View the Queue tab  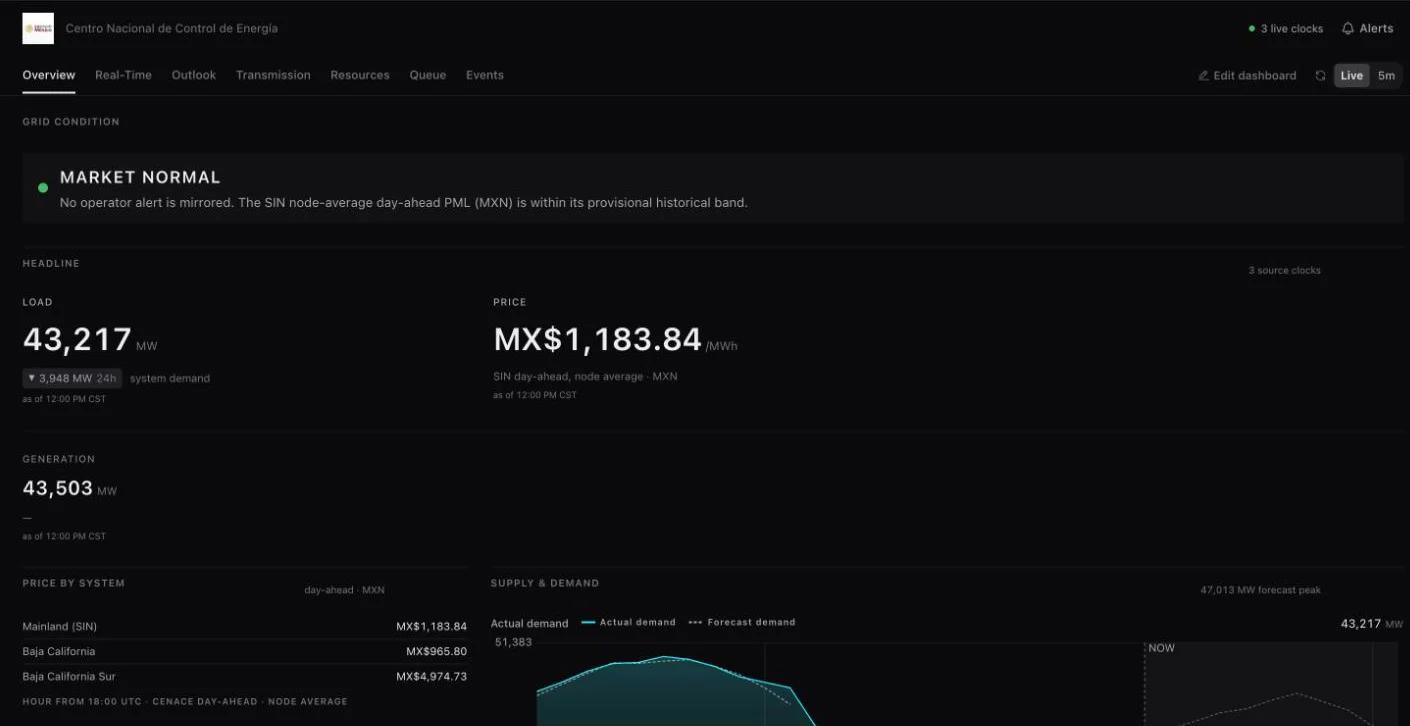(428, 75)
